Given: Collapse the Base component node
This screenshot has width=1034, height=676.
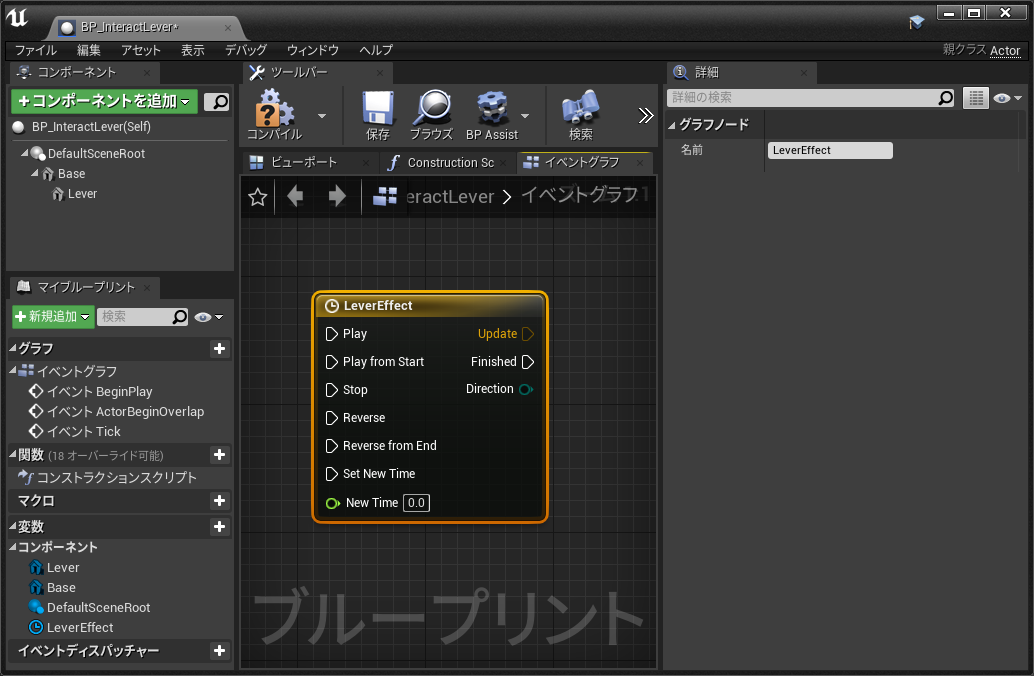Looking at the screenshot, I should (34, 173).
